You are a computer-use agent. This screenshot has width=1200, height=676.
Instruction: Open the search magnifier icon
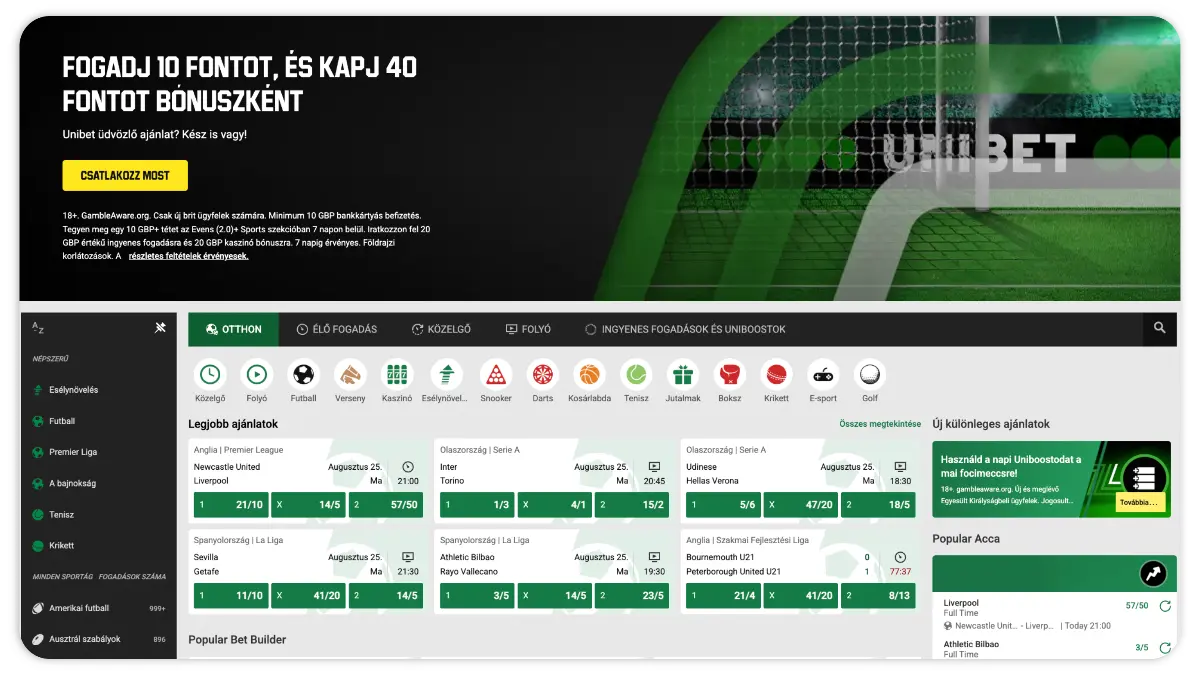(x=1159, y=328)
